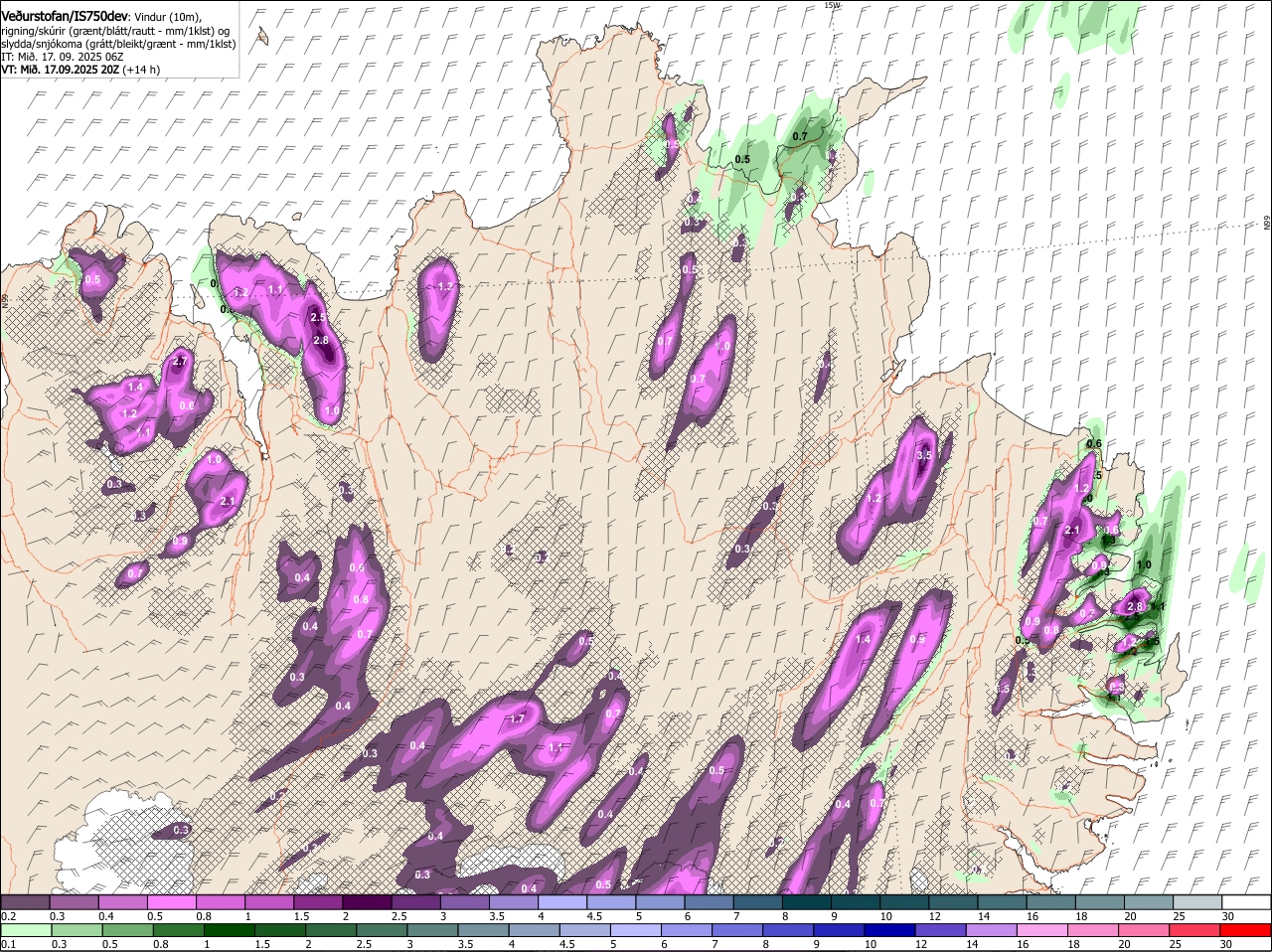Select the 'rigning/skúrir' legend description line
Viewport: 1272px width, 952px height.
[115, 31]
